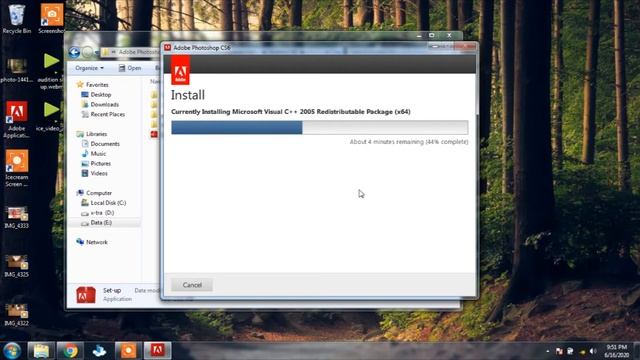Open the Screenshot desktop shortcut
Image resolution: width=640 pixels, height=360 pixels.
52,19
